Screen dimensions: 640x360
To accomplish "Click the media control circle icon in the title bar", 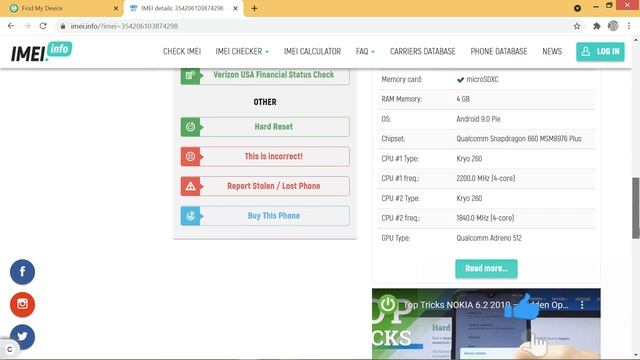I will point(577,8).
